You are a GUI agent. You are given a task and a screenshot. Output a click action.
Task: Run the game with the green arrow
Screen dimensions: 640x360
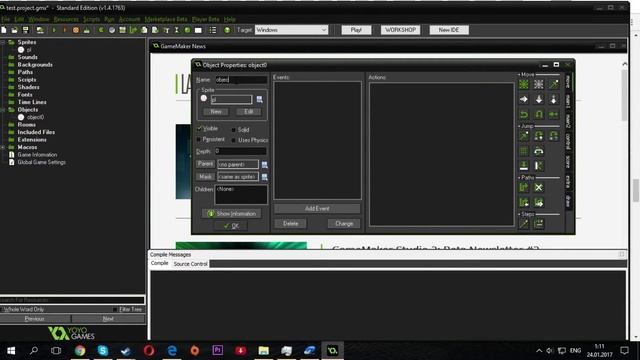click(54, 30)
